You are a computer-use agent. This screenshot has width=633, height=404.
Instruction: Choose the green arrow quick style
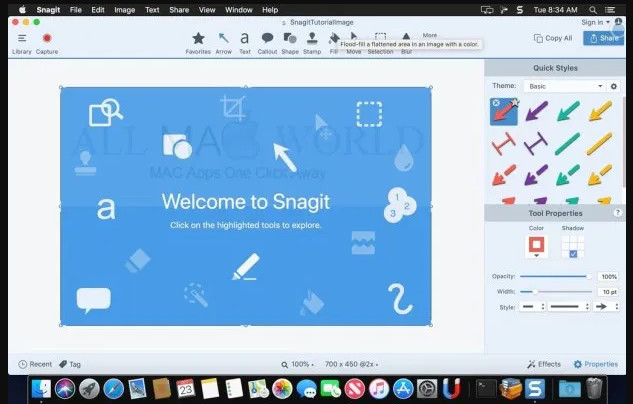click(568, 111)
